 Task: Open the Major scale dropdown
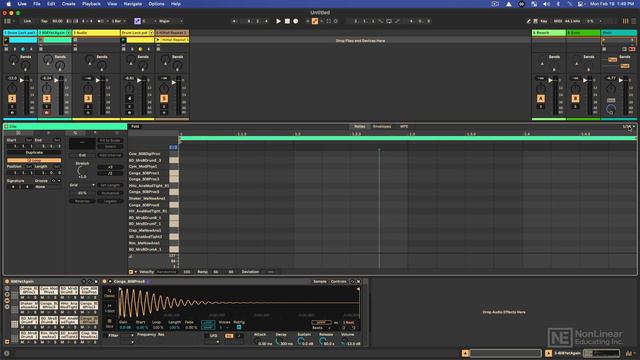point(171,21)
